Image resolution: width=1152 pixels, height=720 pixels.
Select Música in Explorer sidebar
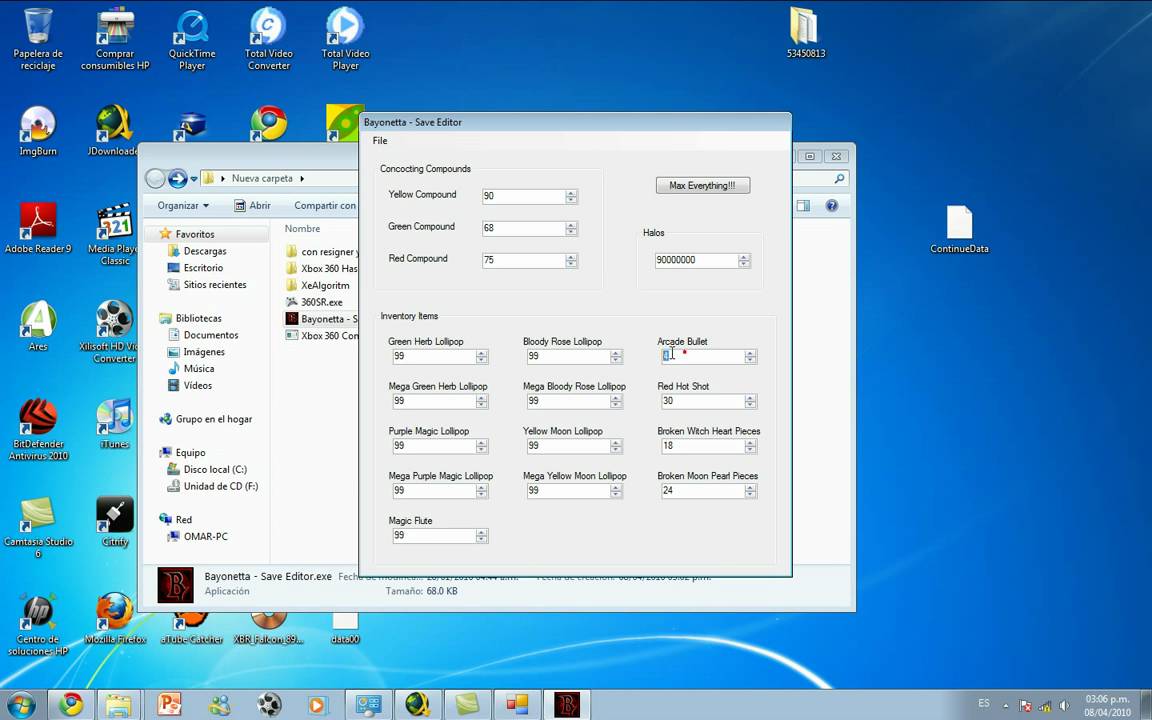click(198, 369)
